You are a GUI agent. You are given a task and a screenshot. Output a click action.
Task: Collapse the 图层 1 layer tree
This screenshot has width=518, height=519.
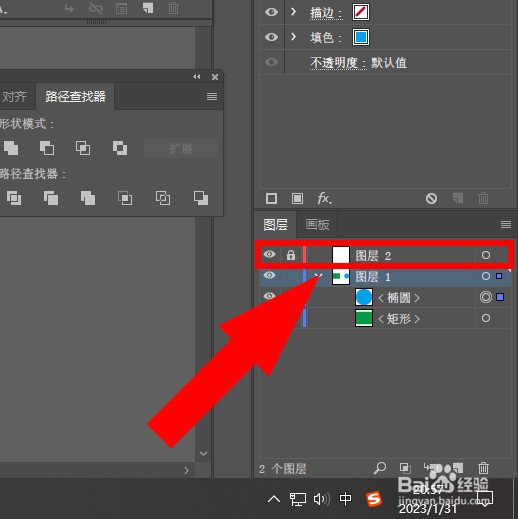[x=319, y=276]
